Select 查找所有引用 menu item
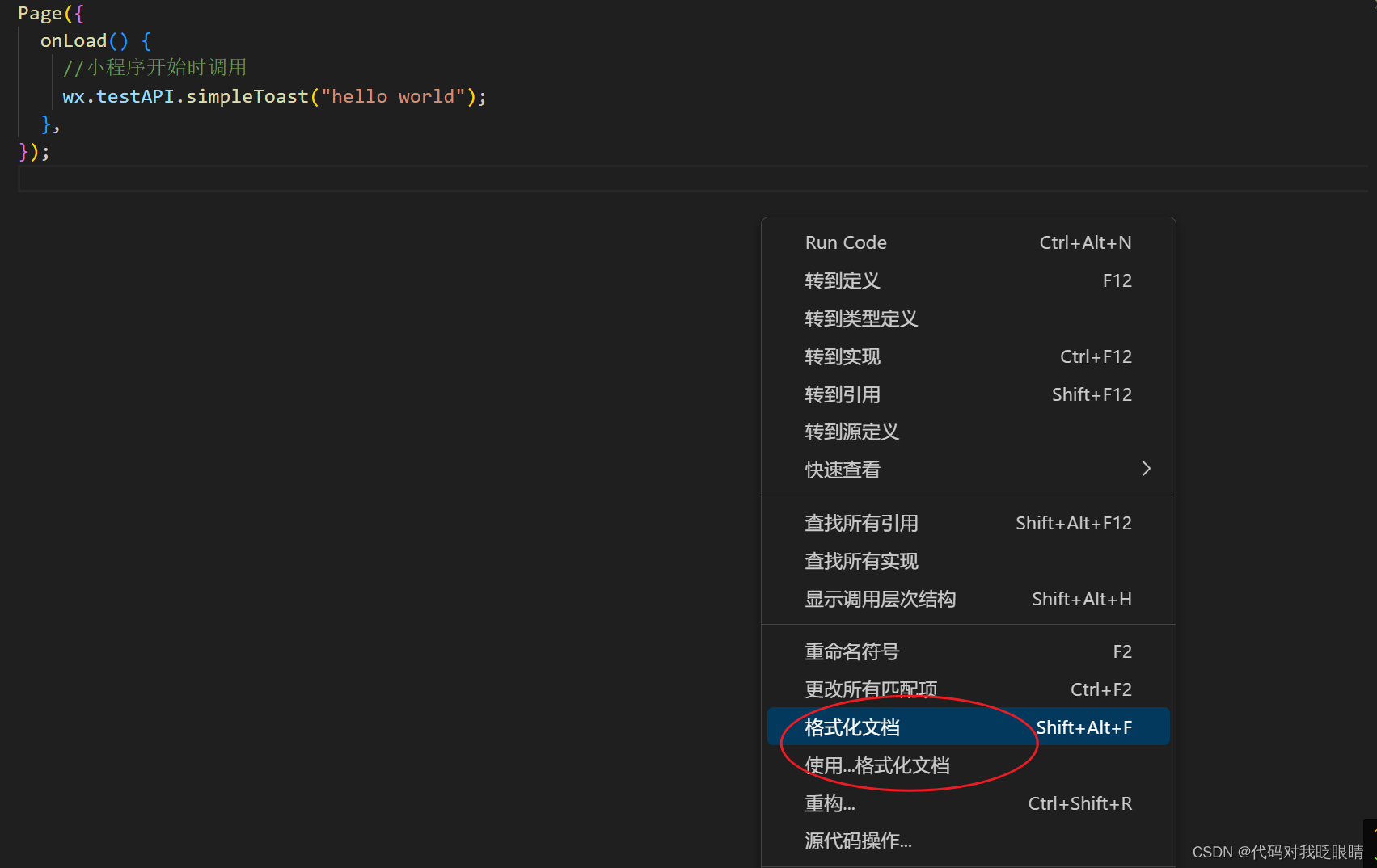 (x=968, y=523)
